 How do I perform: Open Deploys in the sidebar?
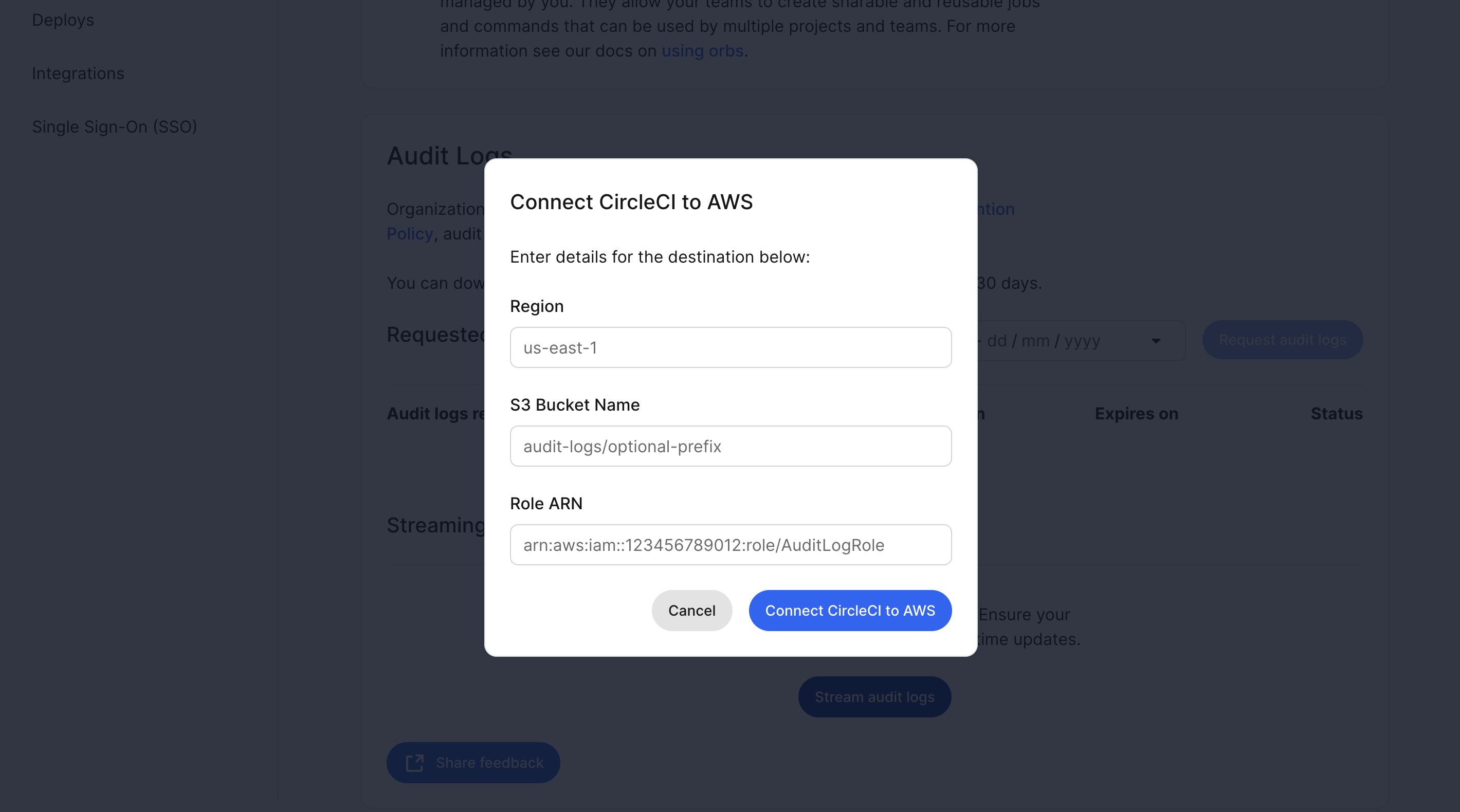(63, 20)
